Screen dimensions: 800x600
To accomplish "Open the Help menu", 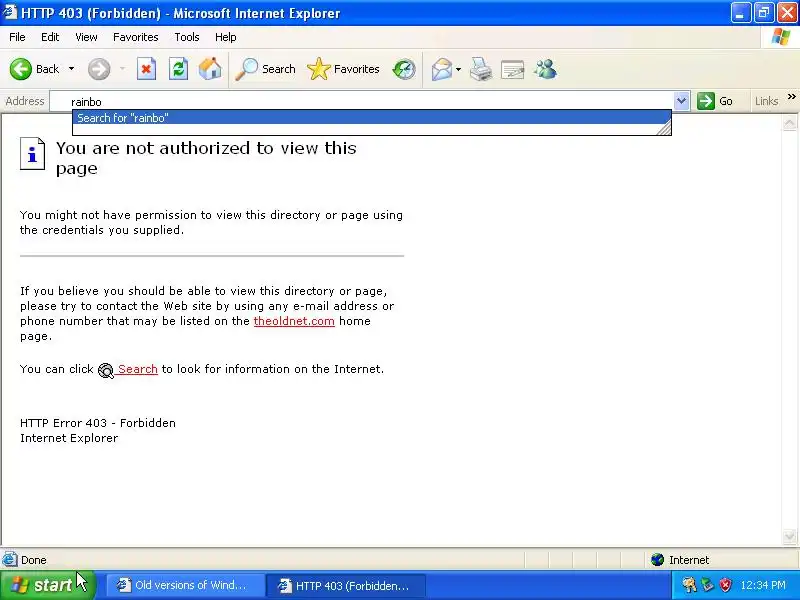I will pyautogui.click(x=226, y=37).
